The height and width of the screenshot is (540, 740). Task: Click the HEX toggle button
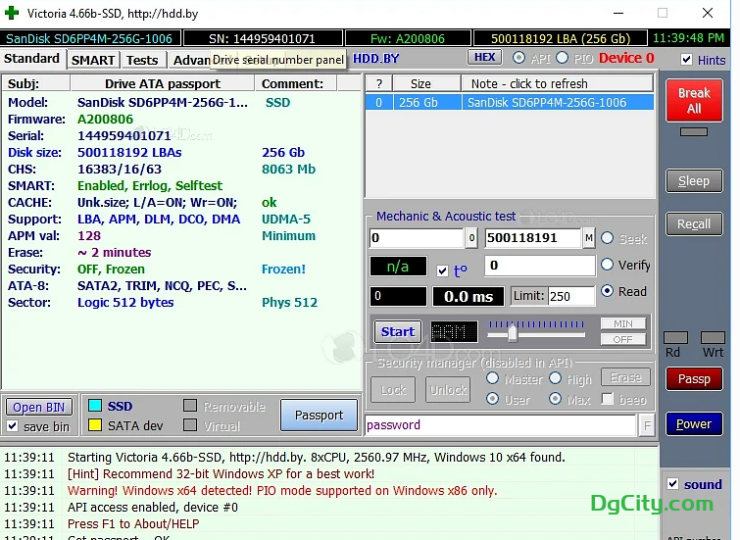pyautogui.click(x=484, y=58)
